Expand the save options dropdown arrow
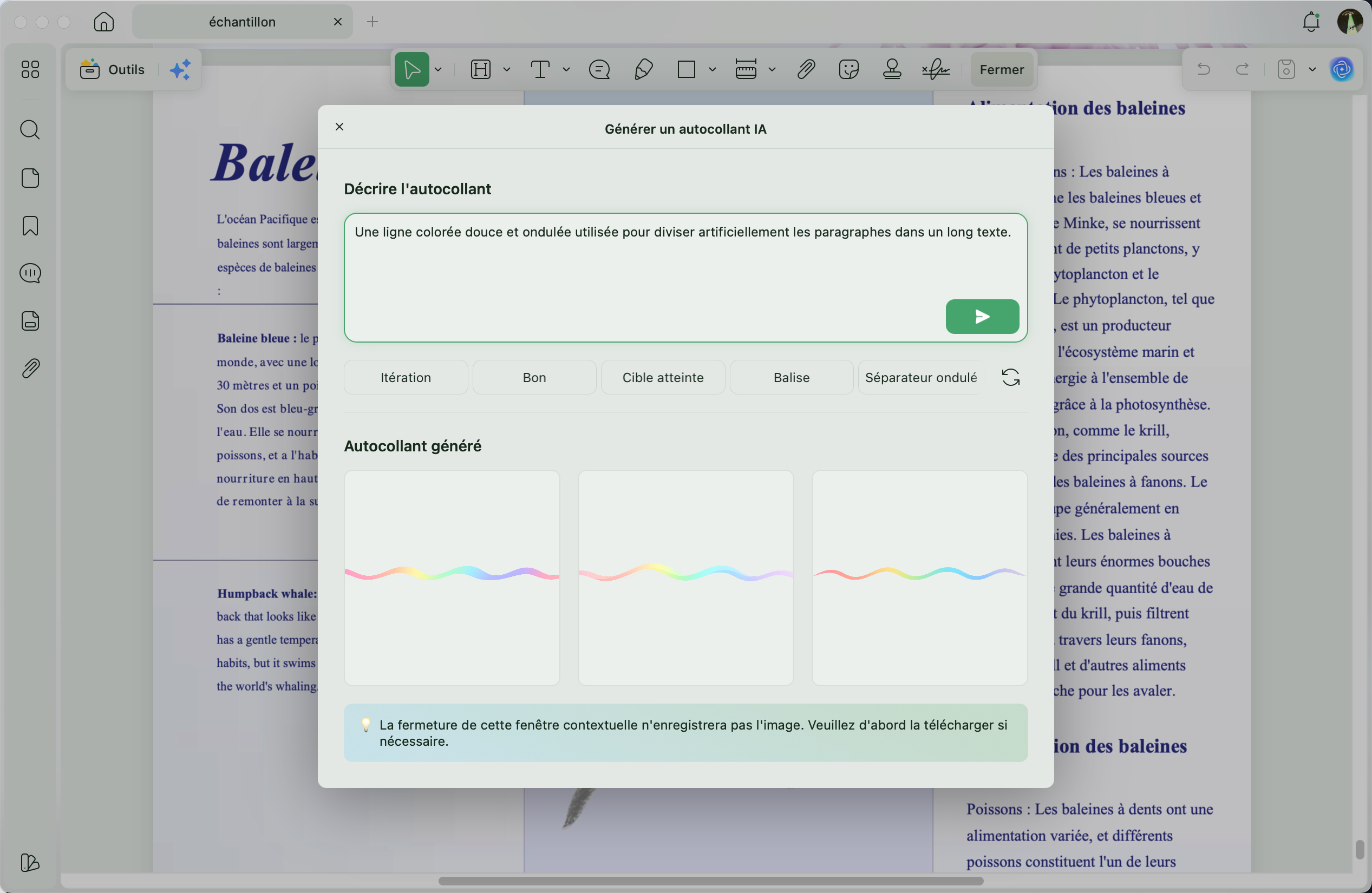The height and width of the screenshot is (893, 1372). (1312, 70)
